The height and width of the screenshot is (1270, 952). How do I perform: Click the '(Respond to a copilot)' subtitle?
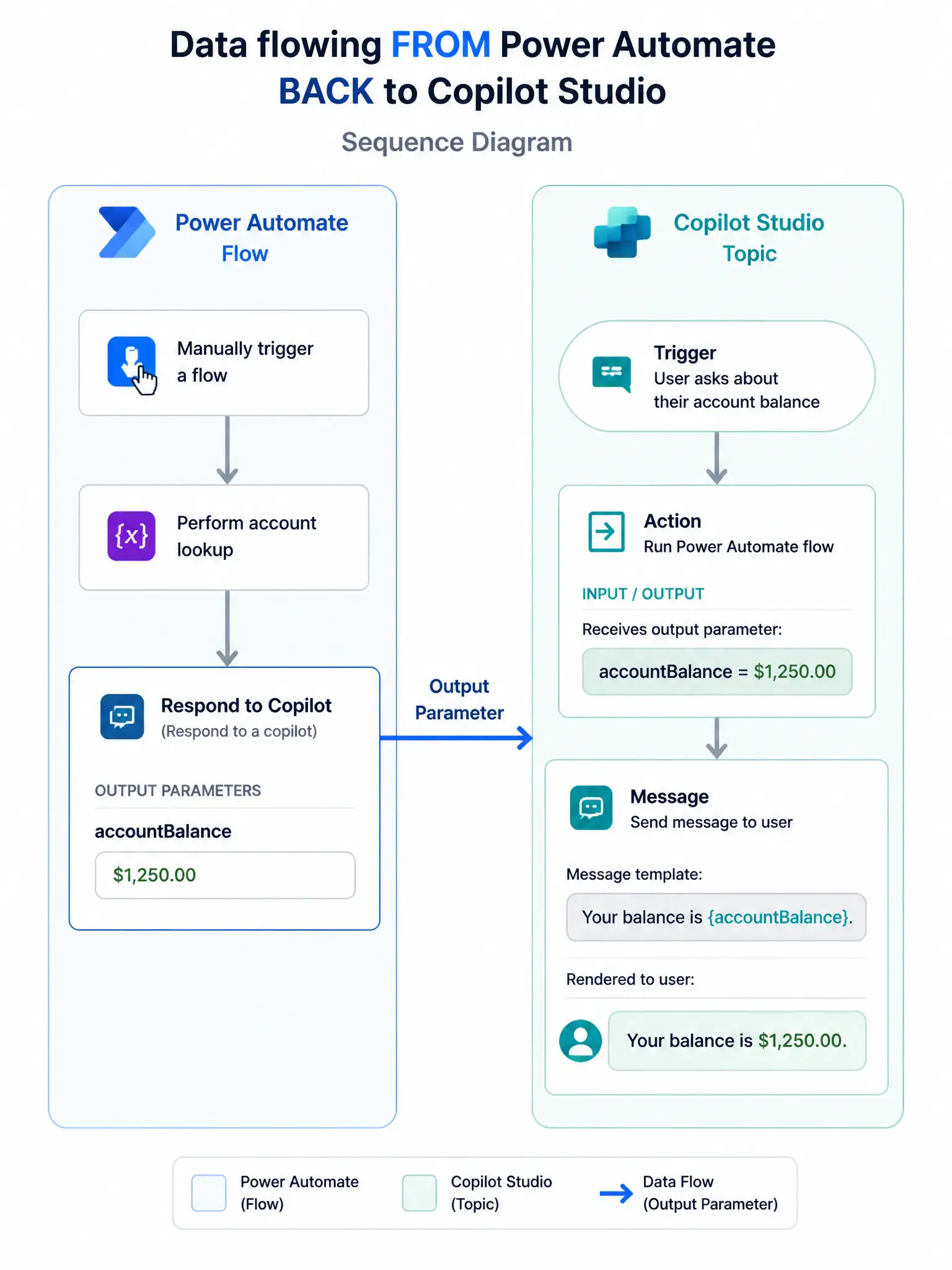tap(239, 731)
